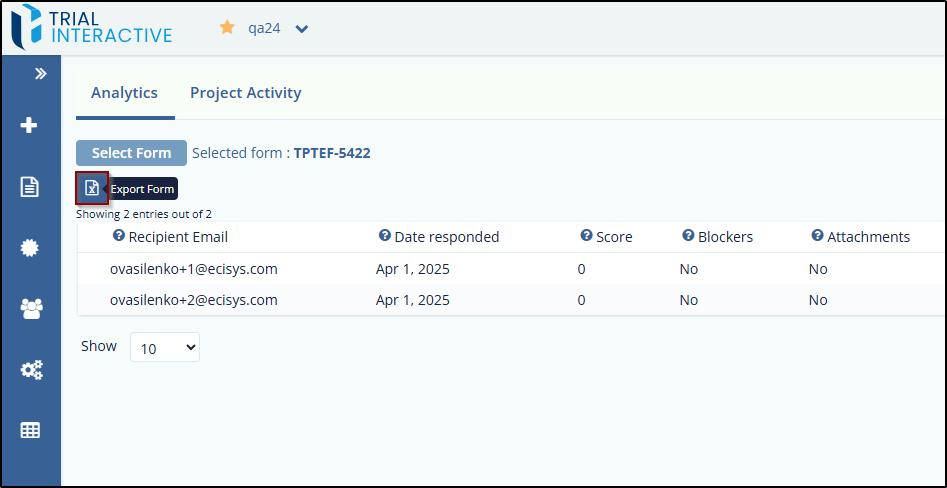Click help icon beside Blockers column
947x488 pixels.
688,236
